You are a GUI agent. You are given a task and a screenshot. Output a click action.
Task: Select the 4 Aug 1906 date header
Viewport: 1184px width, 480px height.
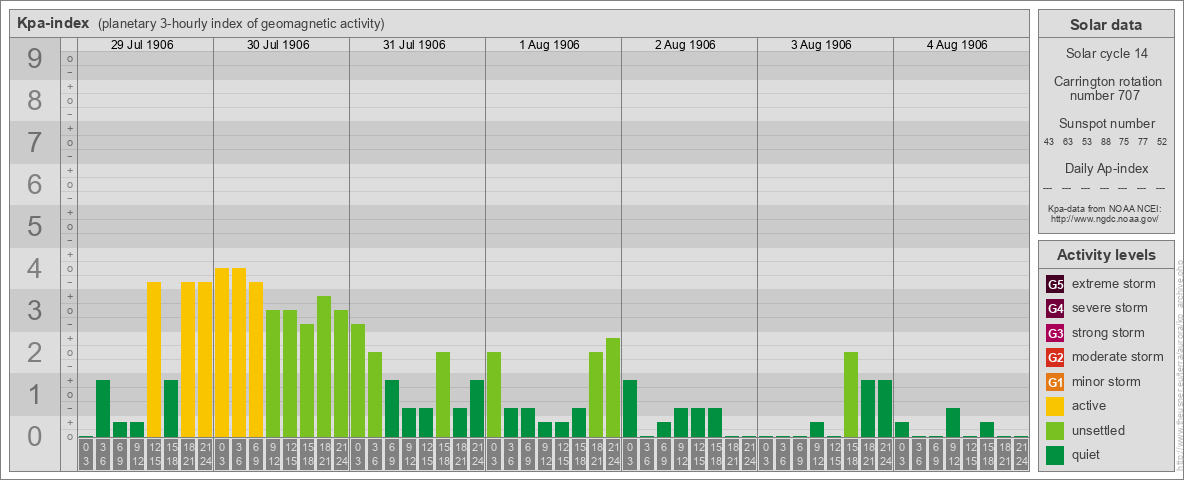(957, 45)
